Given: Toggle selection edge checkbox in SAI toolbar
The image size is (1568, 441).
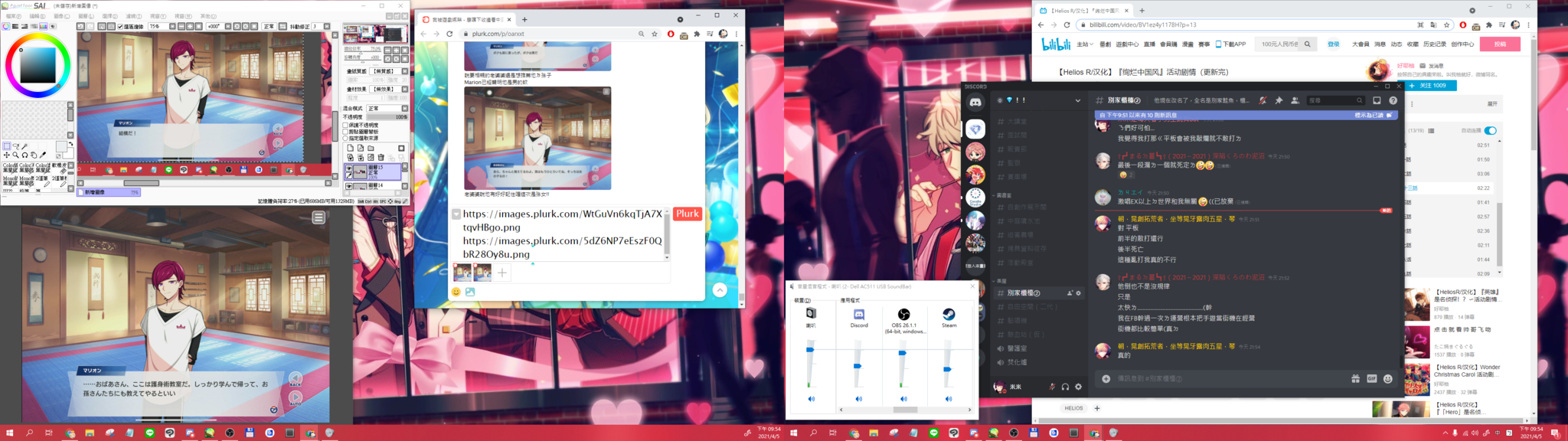Looking at the screenshot, I should (120, 26).
